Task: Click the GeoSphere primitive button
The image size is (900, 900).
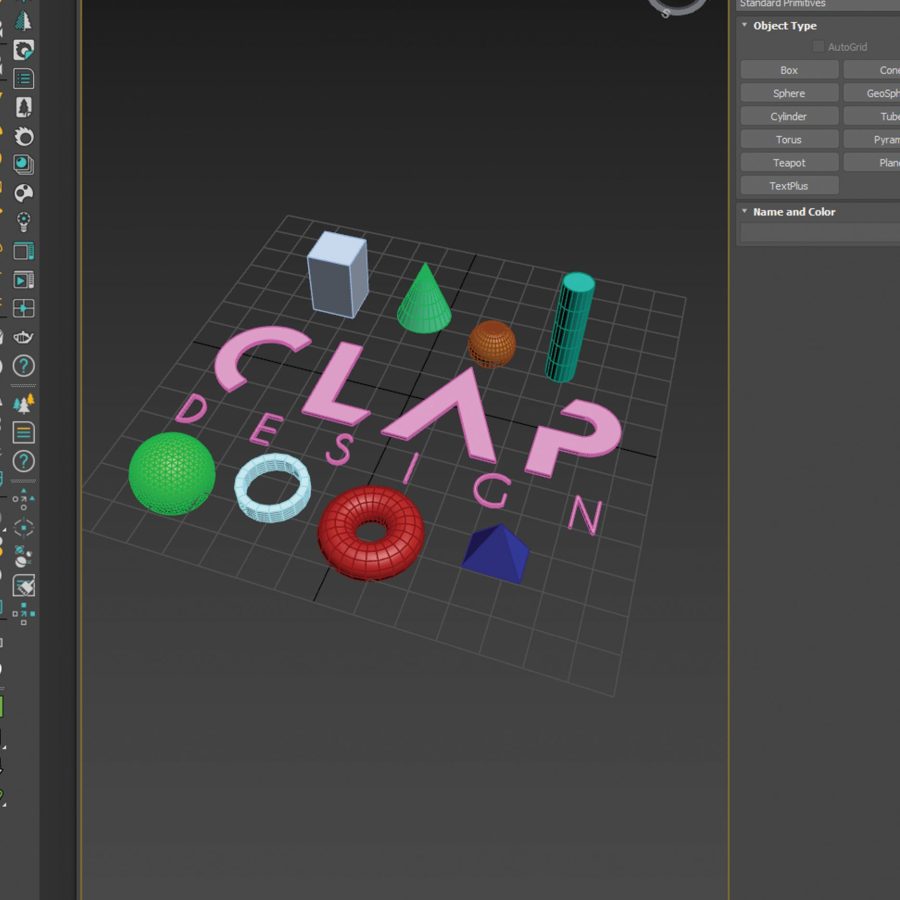Action: (x=872, y=93)
